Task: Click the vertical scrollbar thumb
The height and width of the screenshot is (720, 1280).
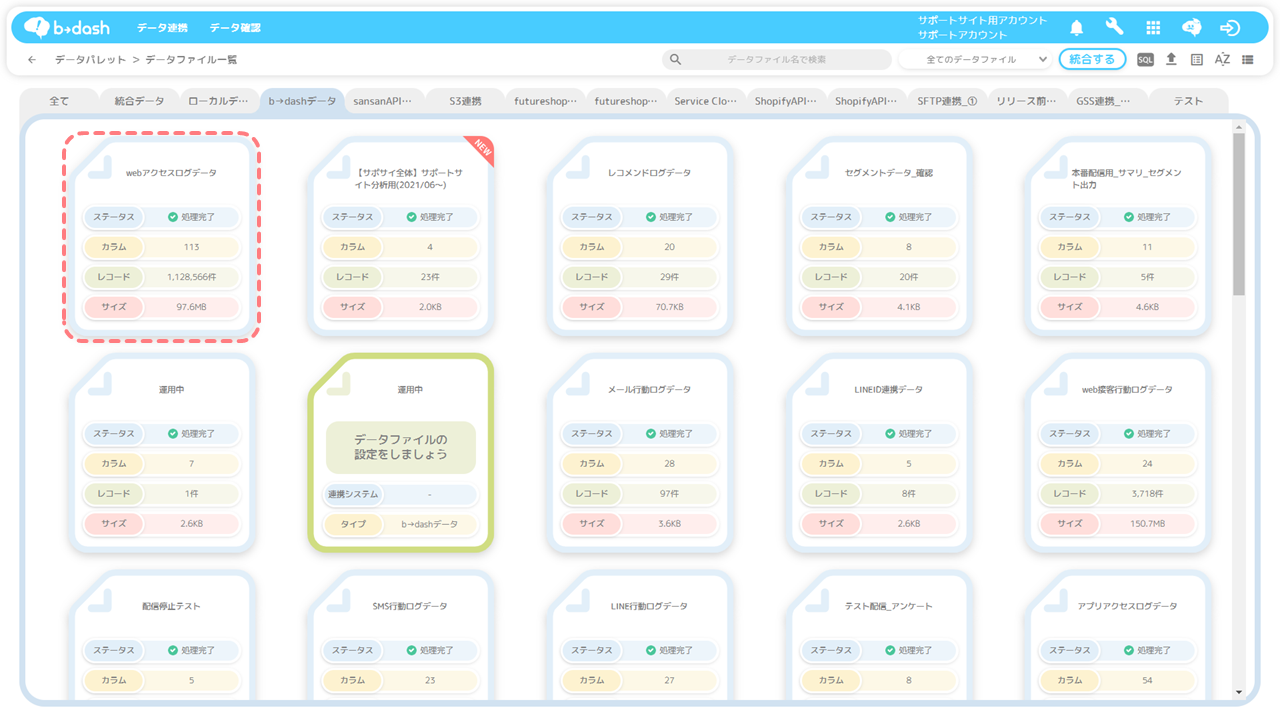Action: [1239, 215]
